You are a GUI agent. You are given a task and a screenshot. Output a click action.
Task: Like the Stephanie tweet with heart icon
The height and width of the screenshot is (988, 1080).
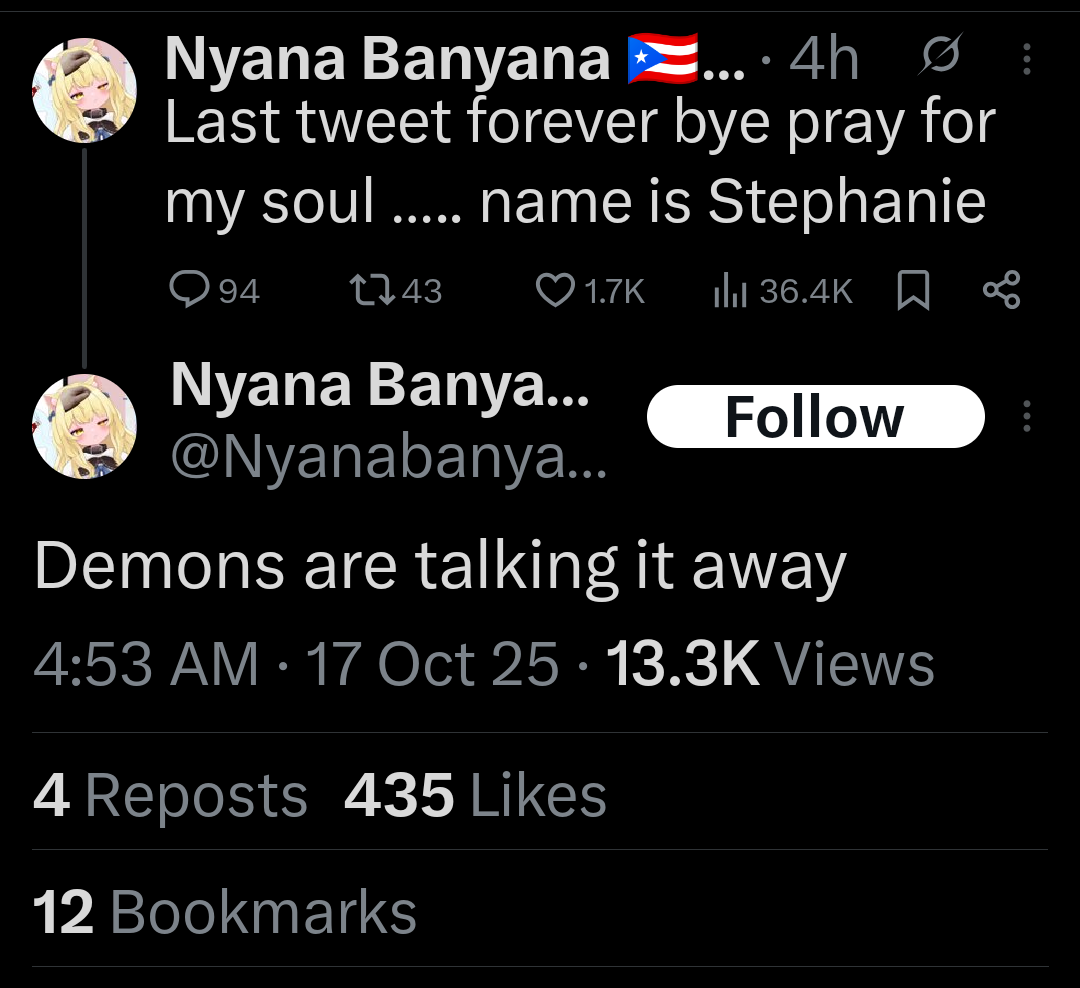pyautogui.click(x=554, y=290)
